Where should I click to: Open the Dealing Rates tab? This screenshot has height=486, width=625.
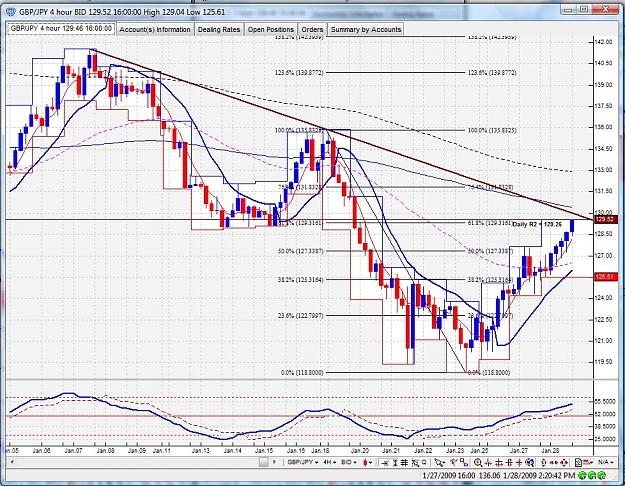click(x=219, y=30)
